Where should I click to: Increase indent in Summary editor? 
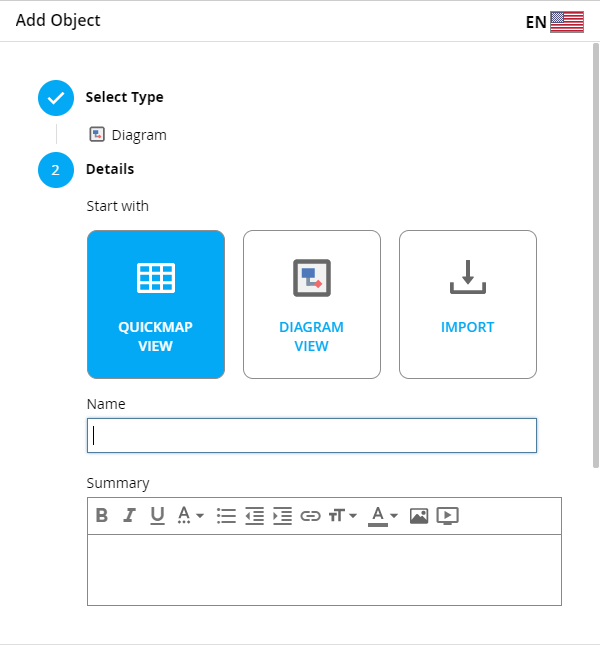282,516
